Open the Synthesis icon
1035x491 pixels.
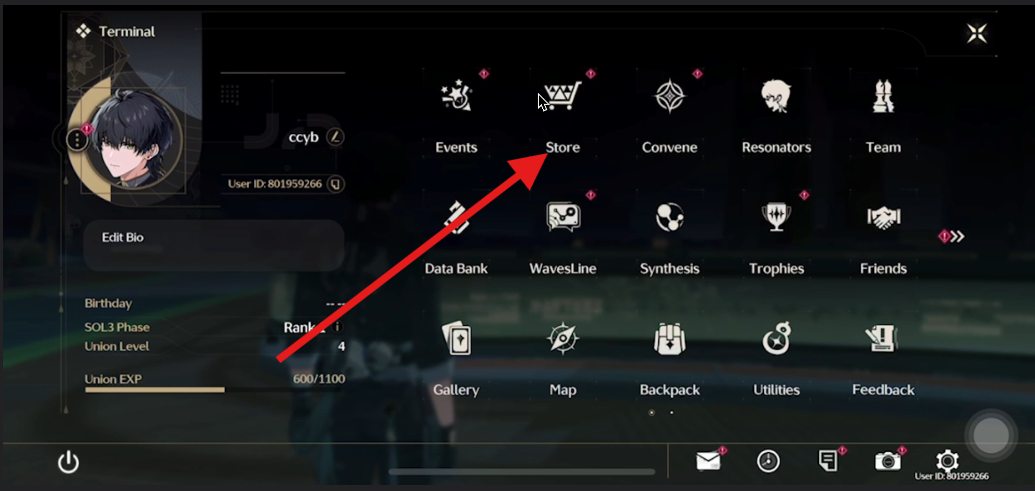click(669, 218)
